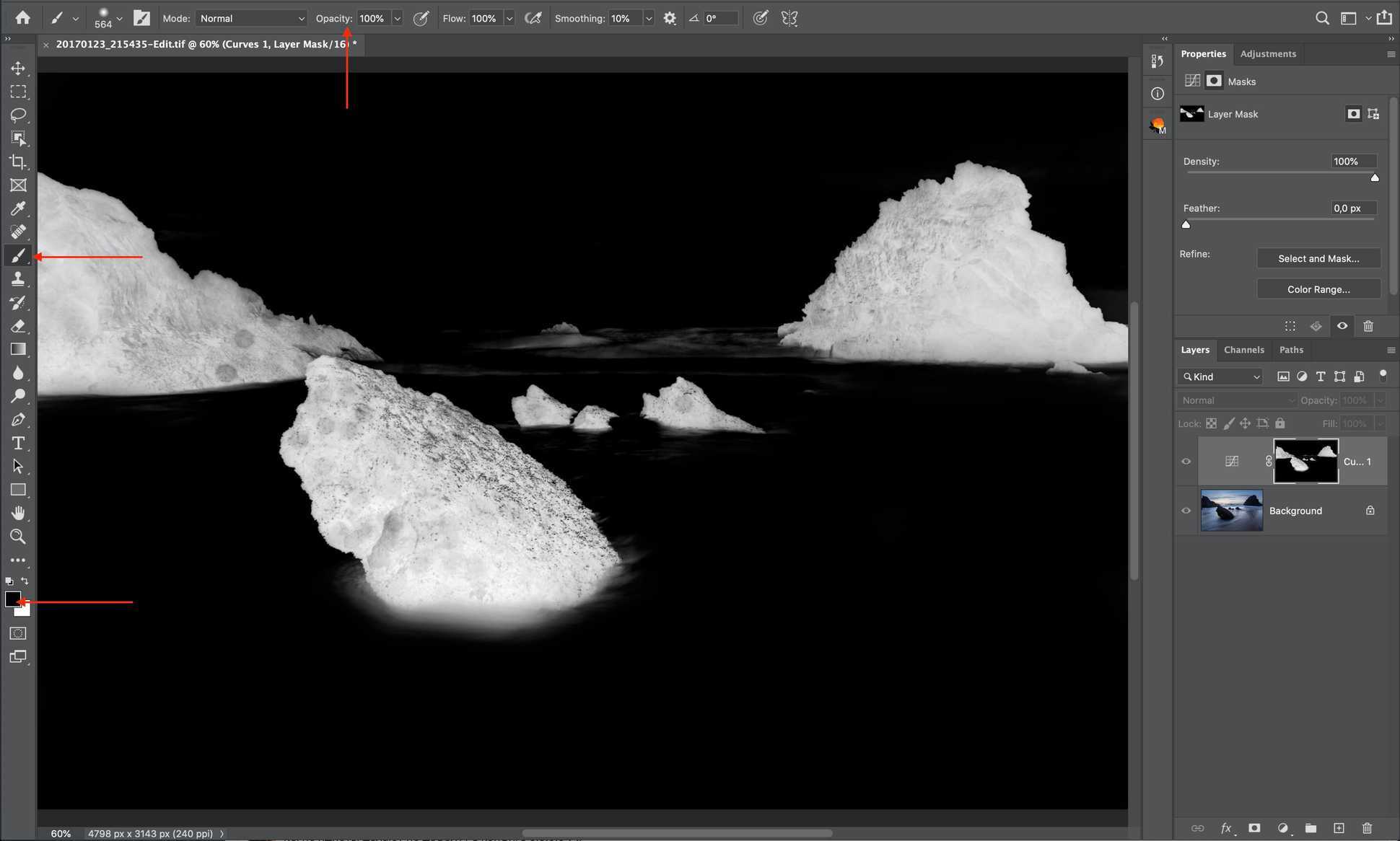1400x841 pixels.
Task: Click the Select and Mask button
Action: coord(1318,258)
